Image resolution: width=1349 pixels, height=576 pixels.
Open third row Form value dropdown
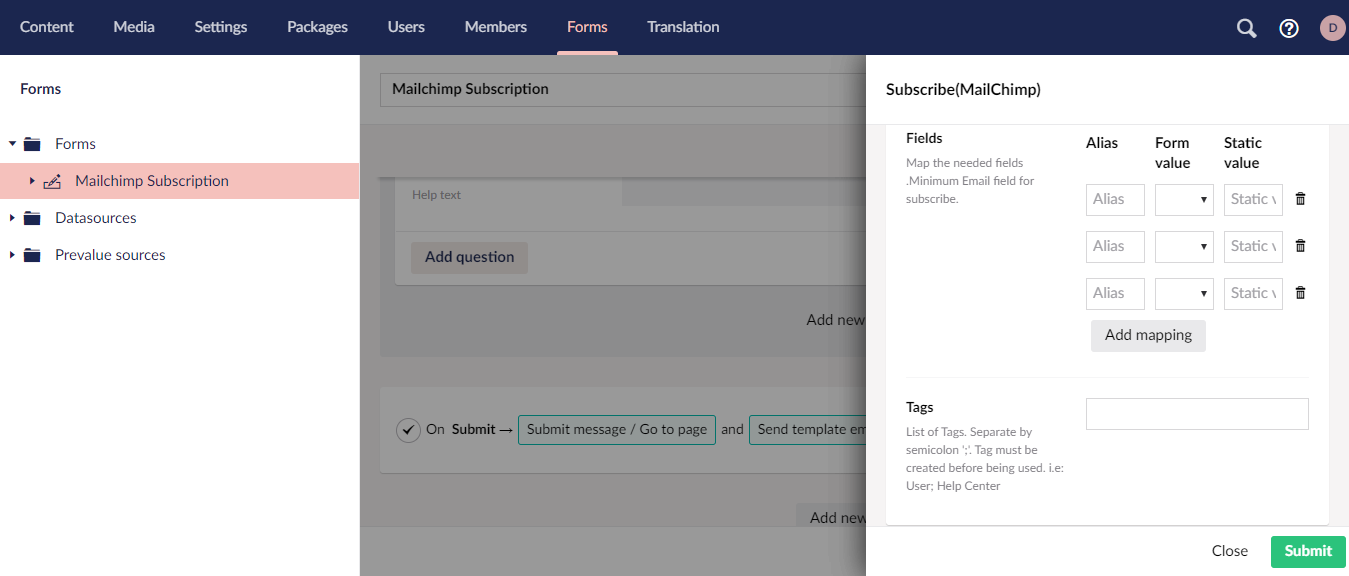click(x=1184, y=293)
